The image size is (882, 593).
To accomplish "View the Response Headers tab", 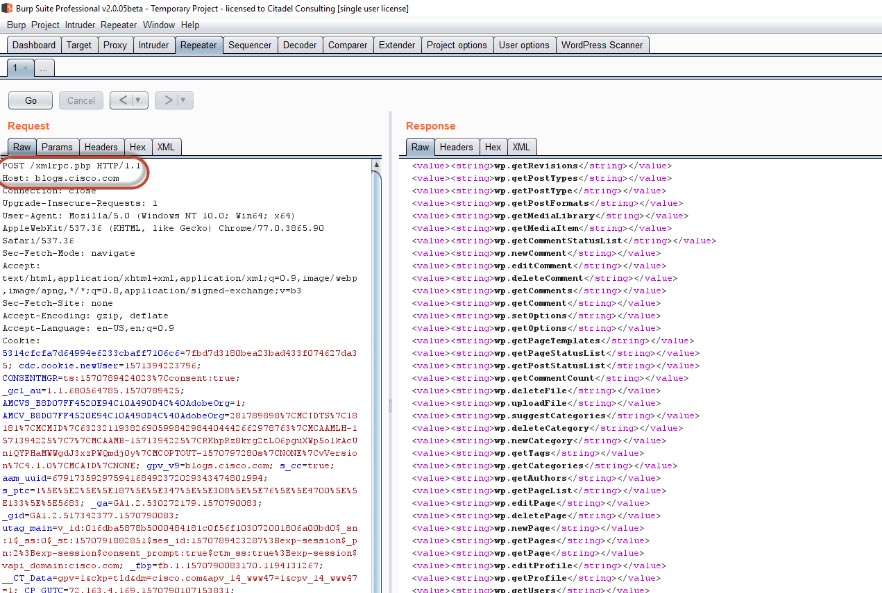I will [456, 147].
